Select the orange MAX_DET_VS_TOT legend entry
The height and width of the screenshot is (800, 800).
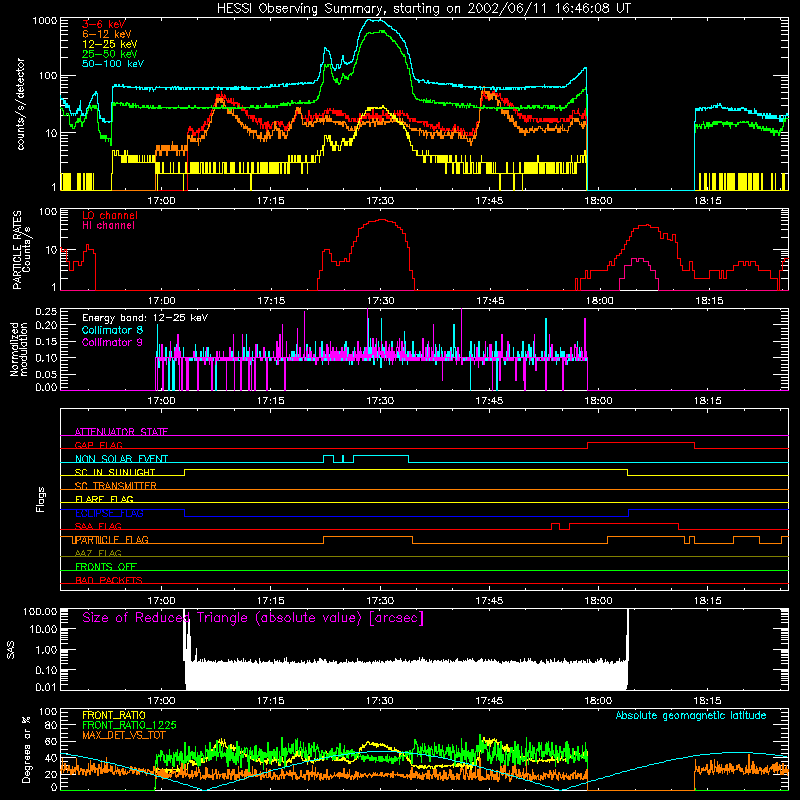tap(124, 736)
